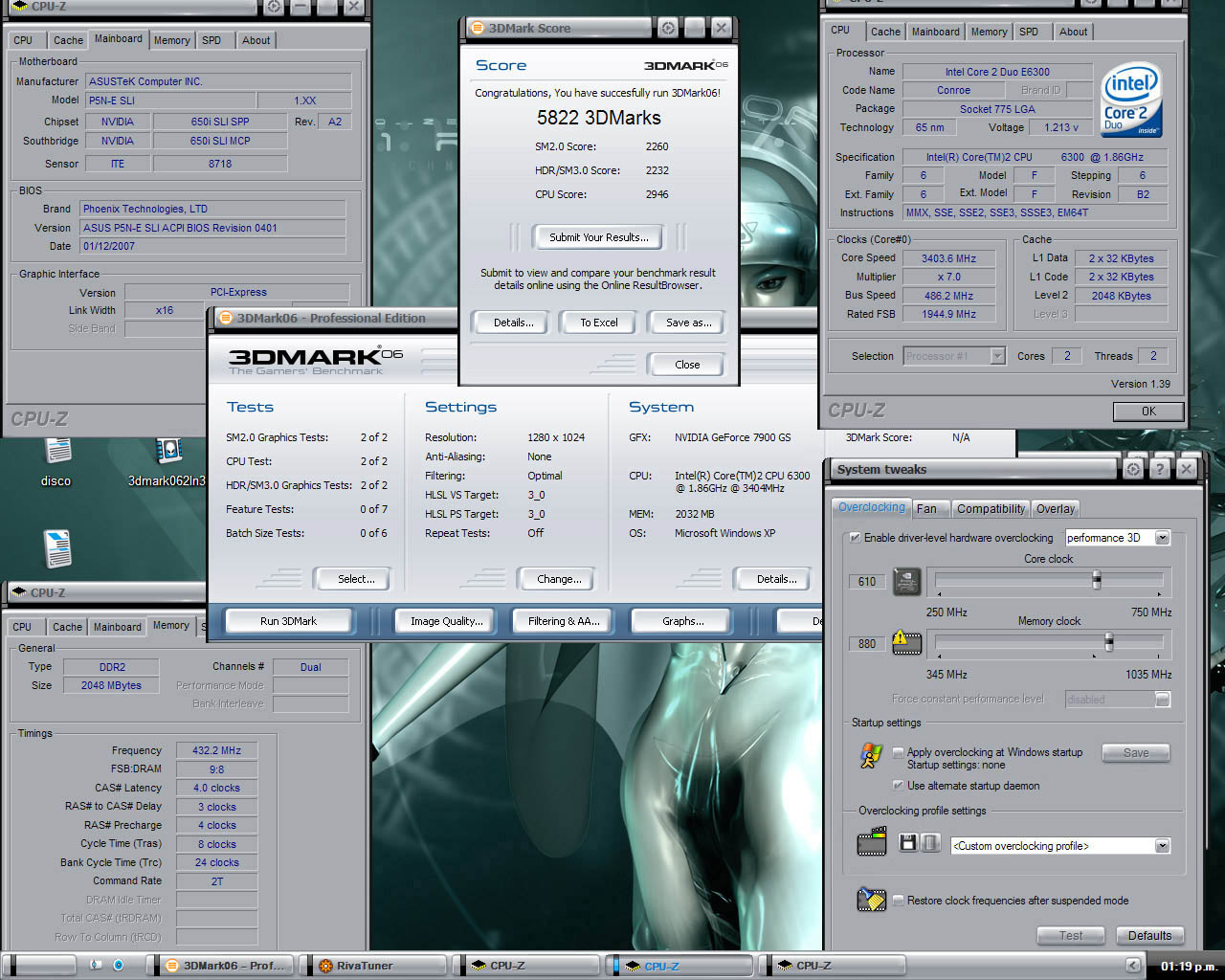The width and height of the screenshot is (1225, 980).
Task: Click the restore clock frequencies broom icon
Action: (871, 900)
